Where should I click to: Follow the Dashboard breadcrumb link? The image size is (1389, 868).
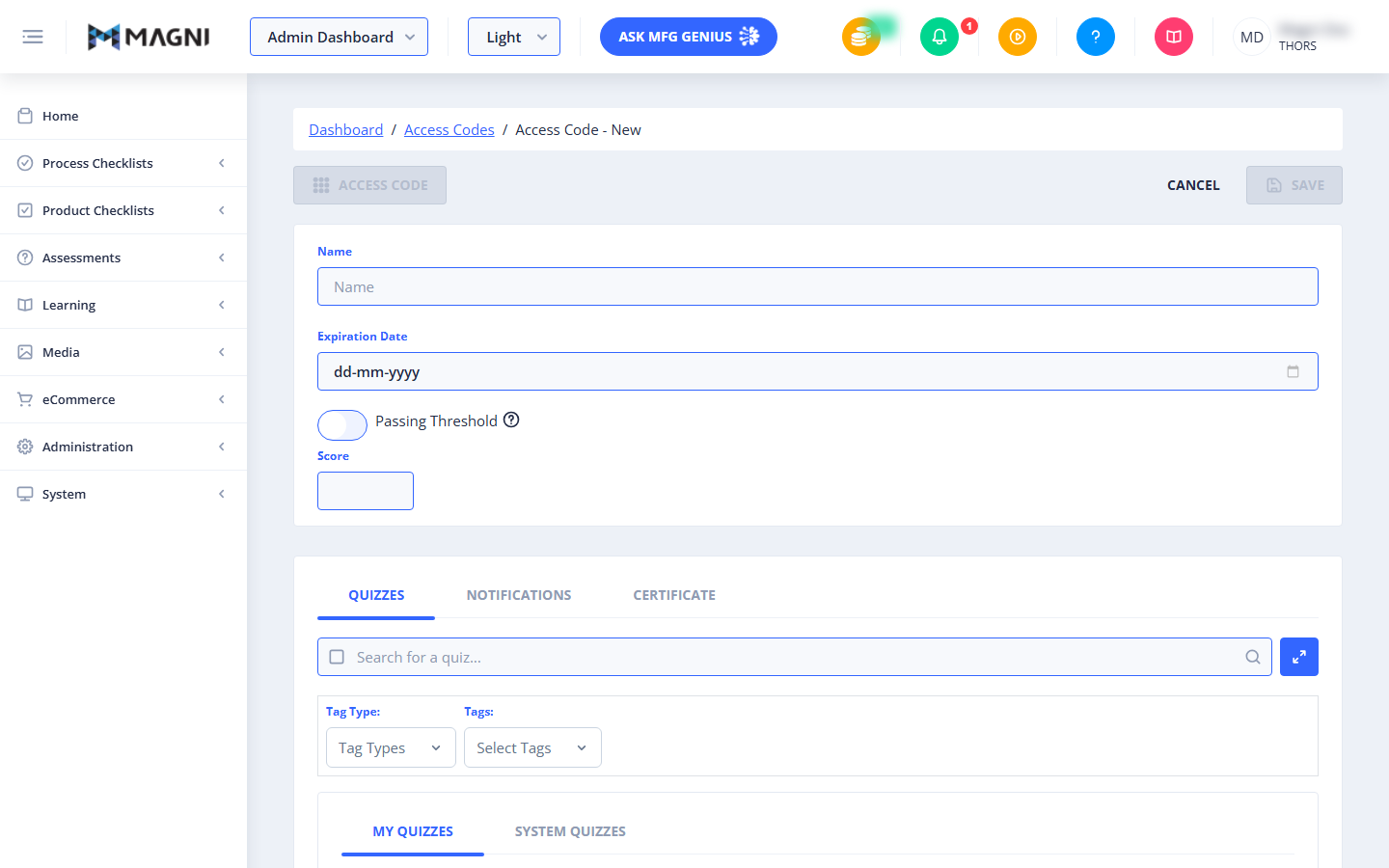(345, 129)
